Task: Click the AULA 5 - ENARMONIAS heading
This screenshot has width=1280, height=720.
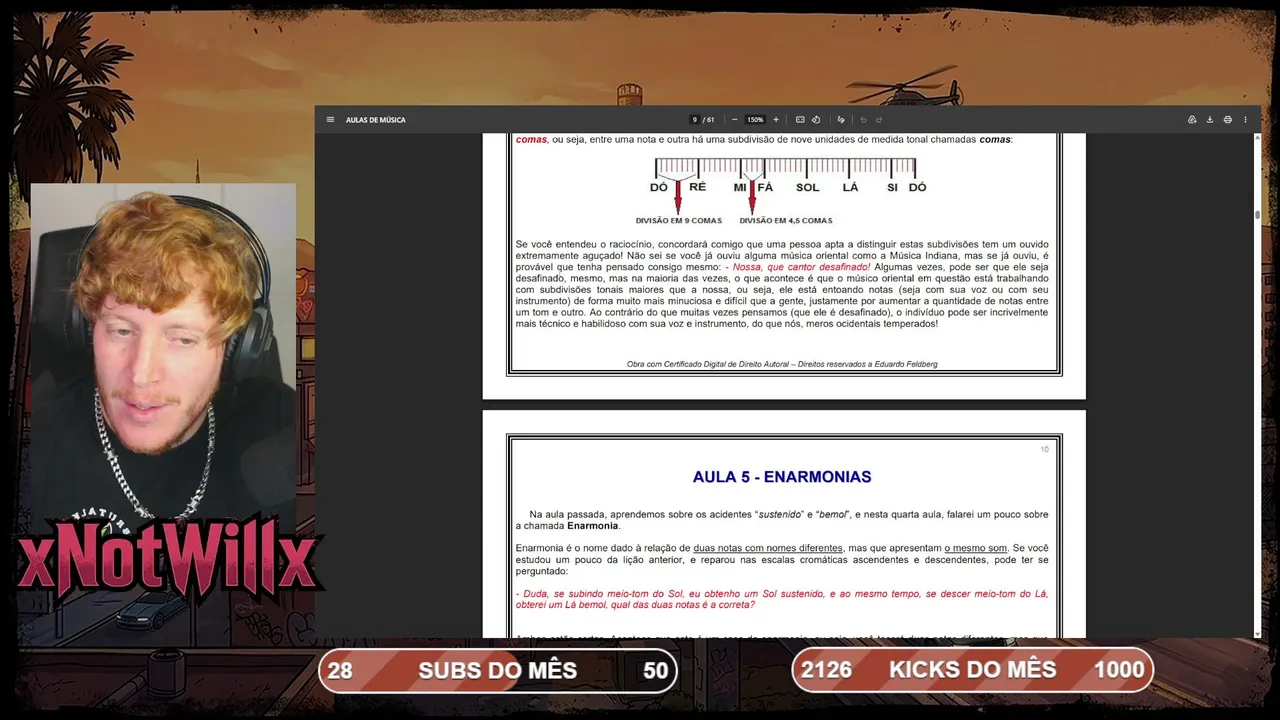Action: tap(782, 477)
